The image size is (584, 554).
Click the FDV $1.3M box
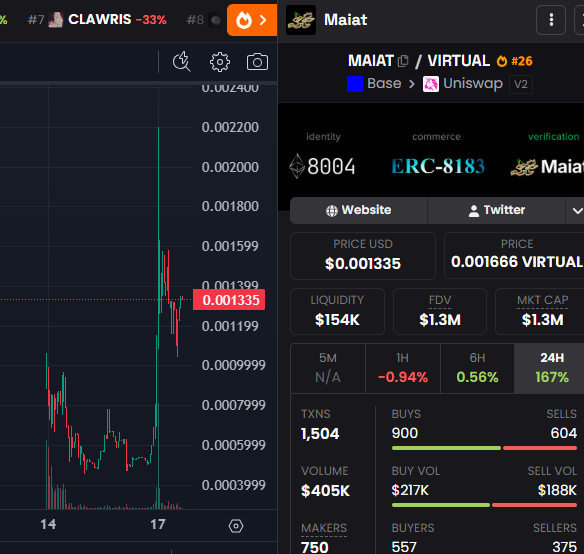coord(440,311)
